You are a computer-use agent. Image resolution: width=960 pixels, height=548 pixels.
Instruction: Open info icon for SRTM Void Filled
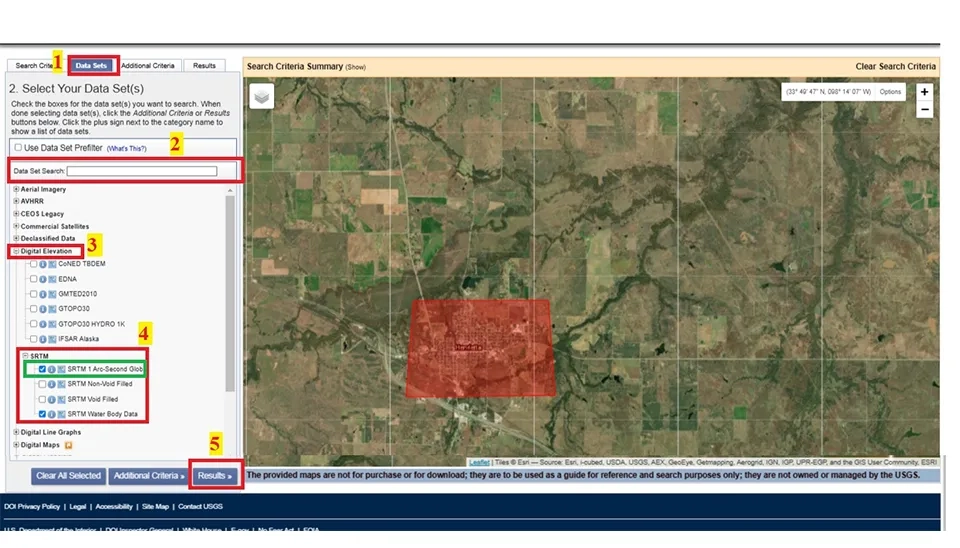[x=52, y=400]
